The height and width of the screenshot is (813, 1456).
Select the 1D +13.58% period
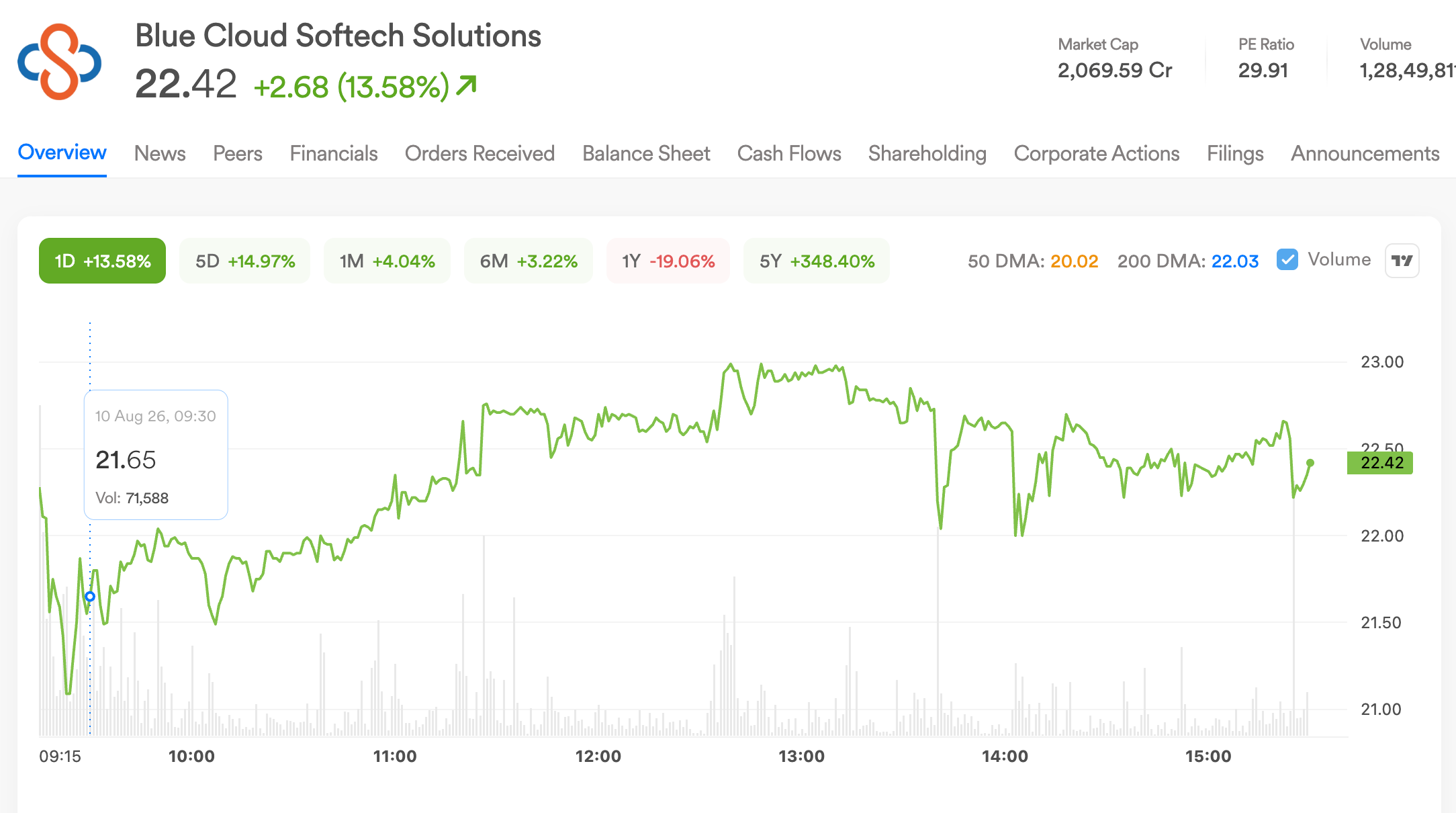102,261
